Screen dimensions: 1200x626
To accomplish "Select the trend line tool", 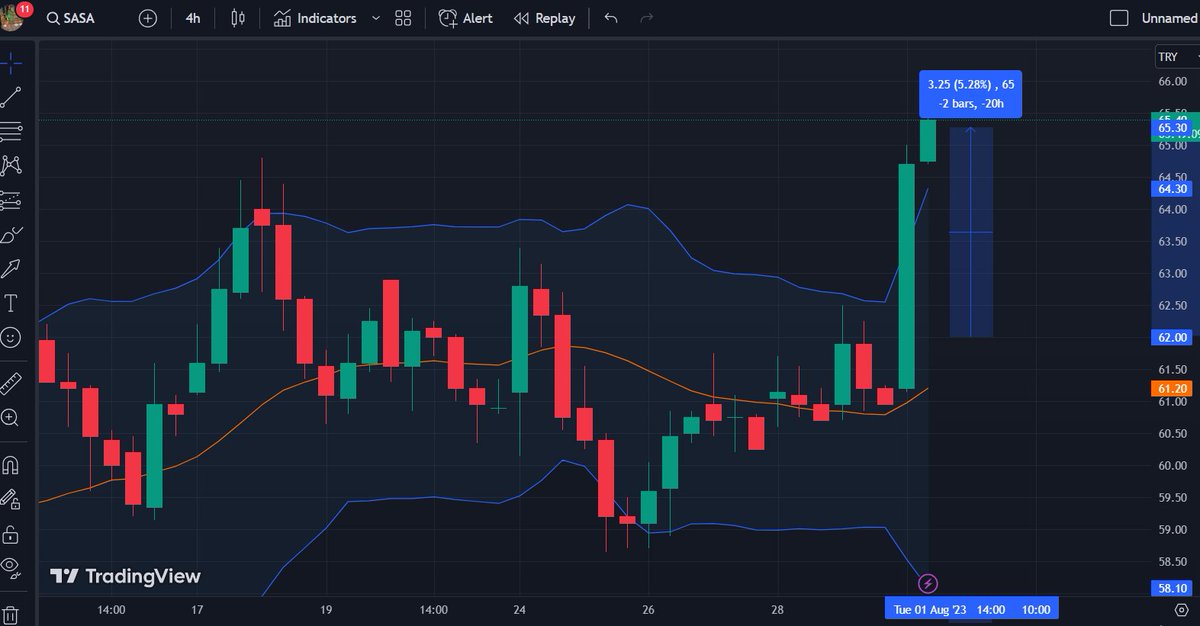I will (x=11, y=97).
